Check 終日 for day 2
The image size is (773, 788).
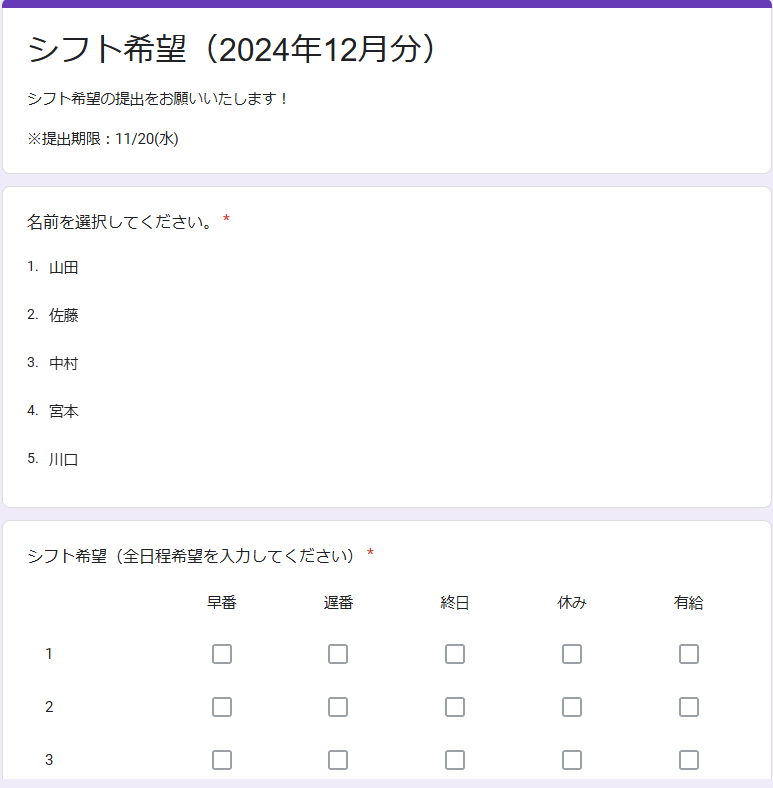(455, 707)
